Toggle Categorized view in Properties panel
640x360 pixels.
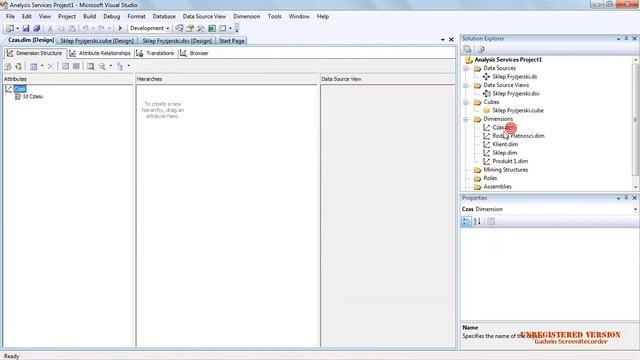[466, 222]
